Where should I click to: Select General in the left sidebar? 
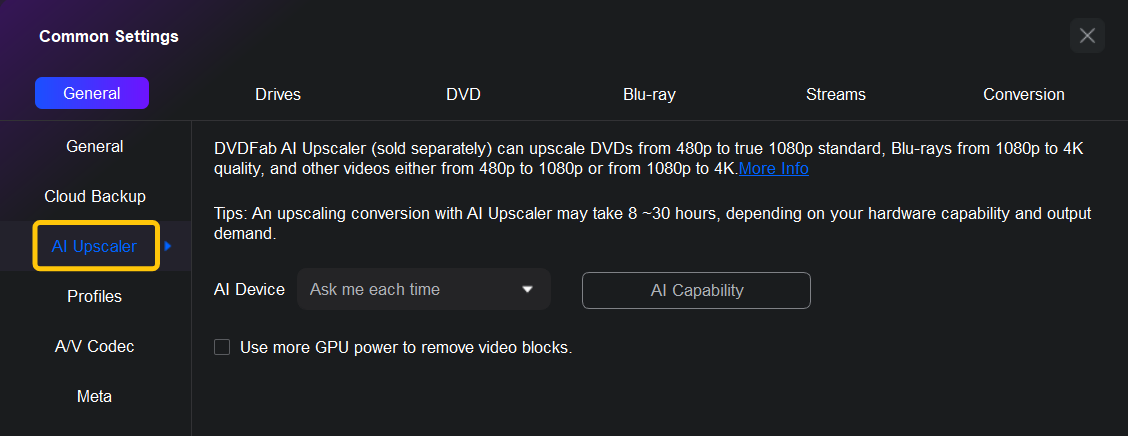point(95,146)
